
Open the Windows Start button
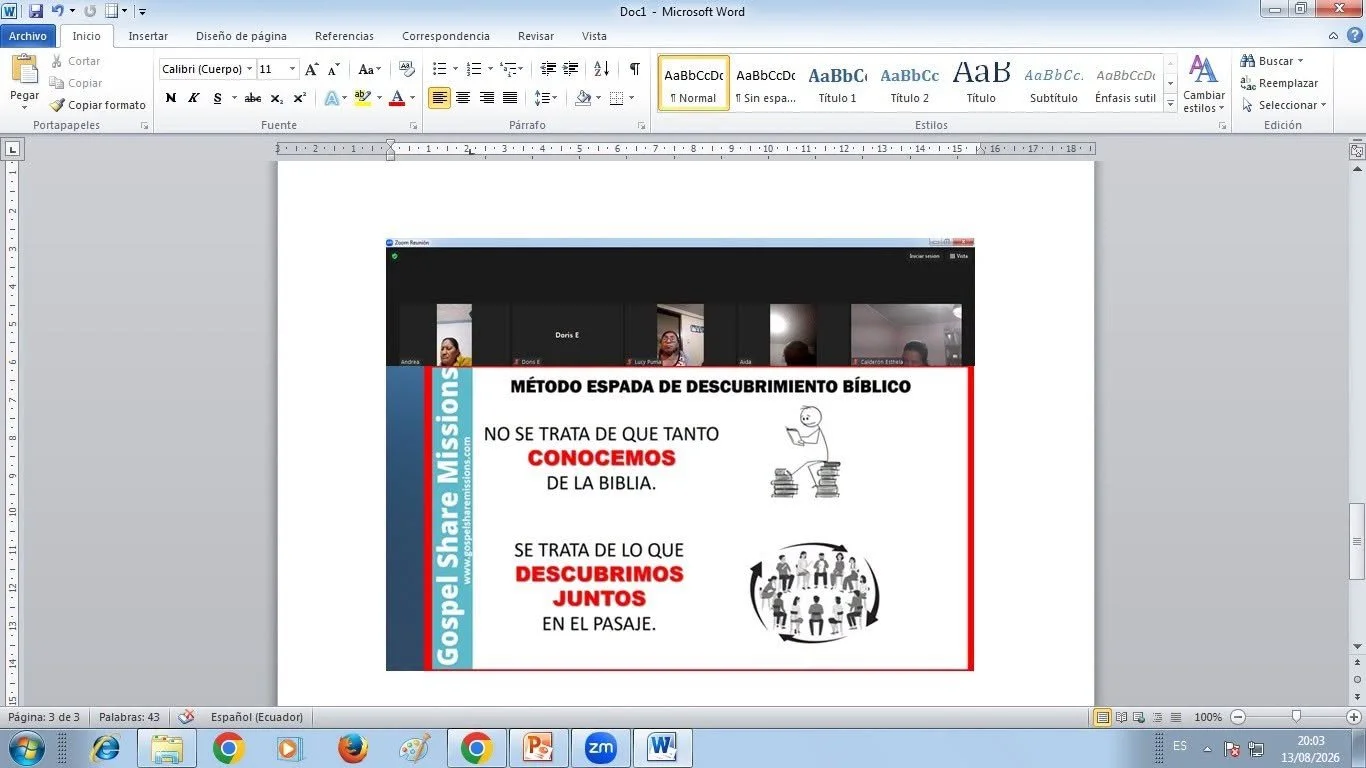click(27, 748)
